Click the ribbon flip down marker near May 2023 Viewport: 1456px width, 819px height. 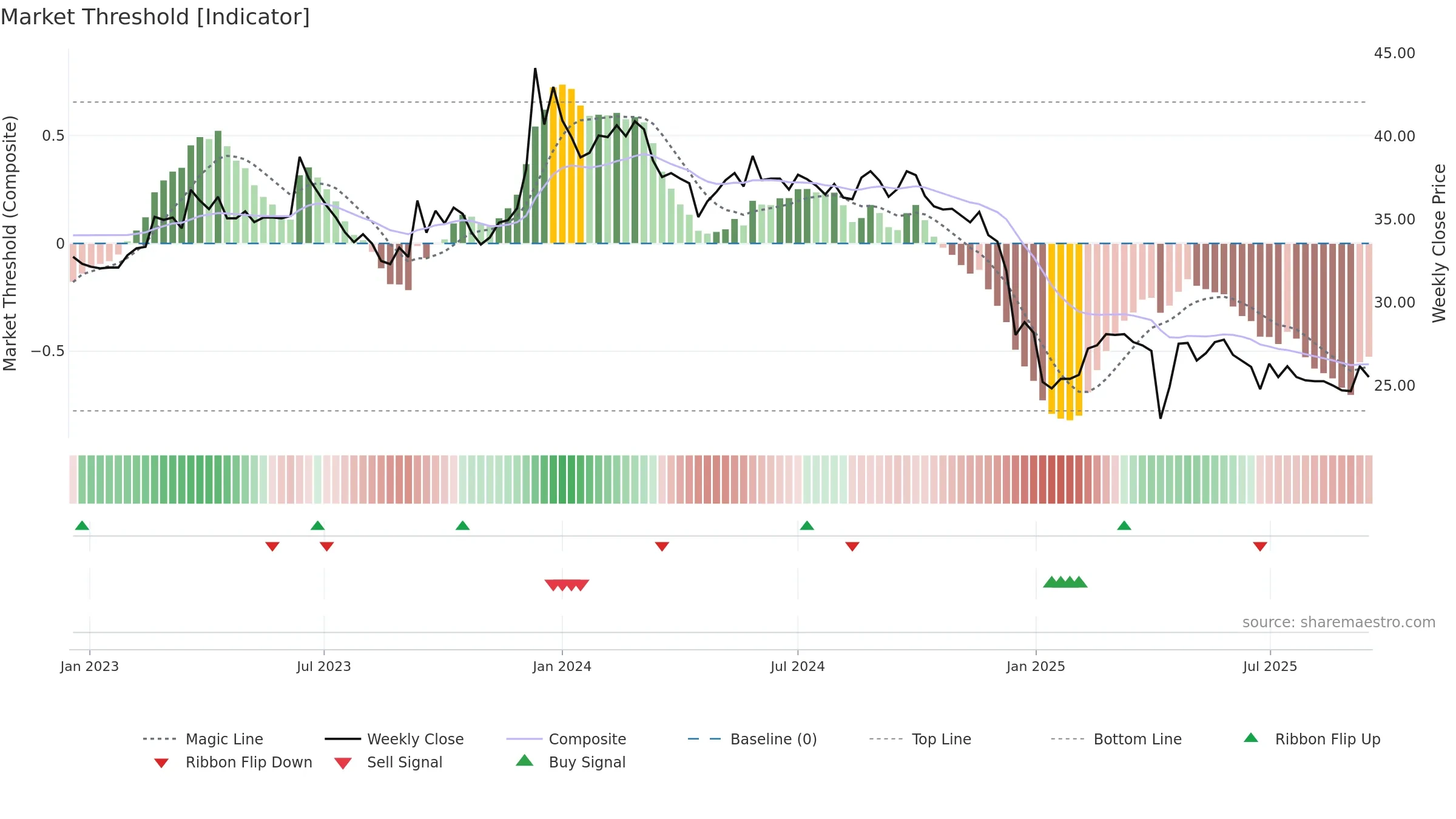pyautogui.click(x=272, y=547)
